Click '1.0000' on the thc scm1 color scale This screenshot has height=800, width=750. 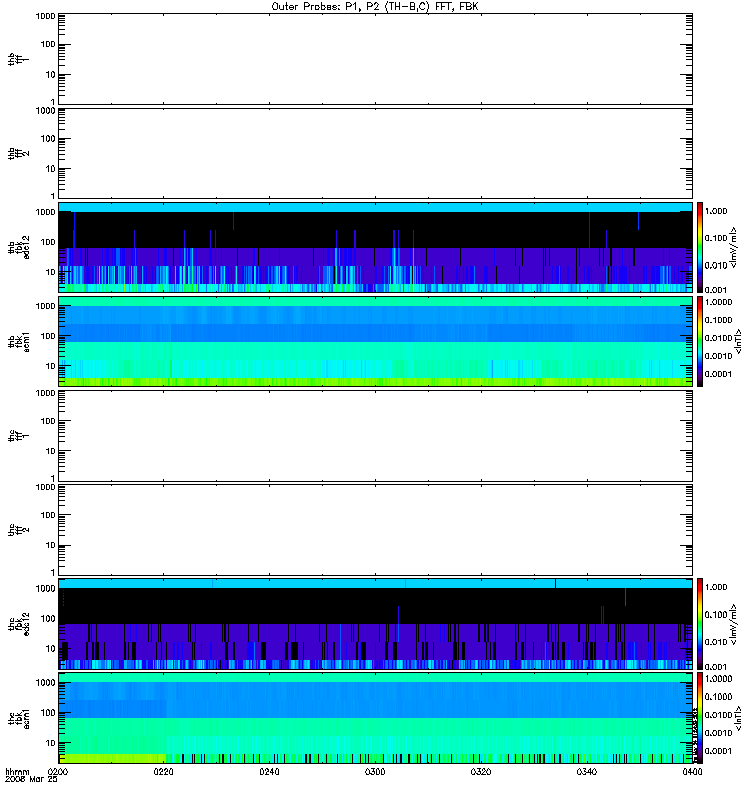tap(718, 679)
